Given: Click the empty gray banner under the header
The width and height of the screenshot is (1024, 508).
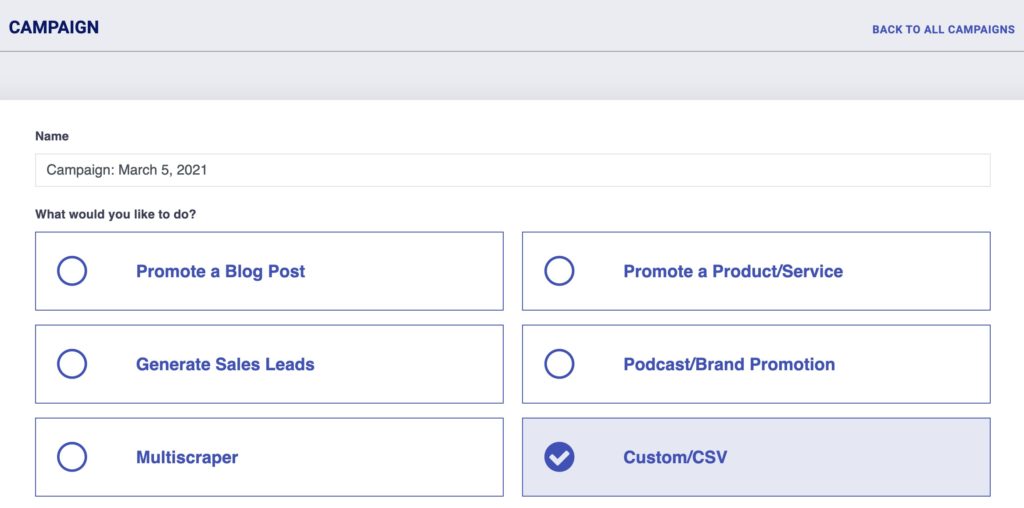Looking at the screenshot, I should pos(512,76).
